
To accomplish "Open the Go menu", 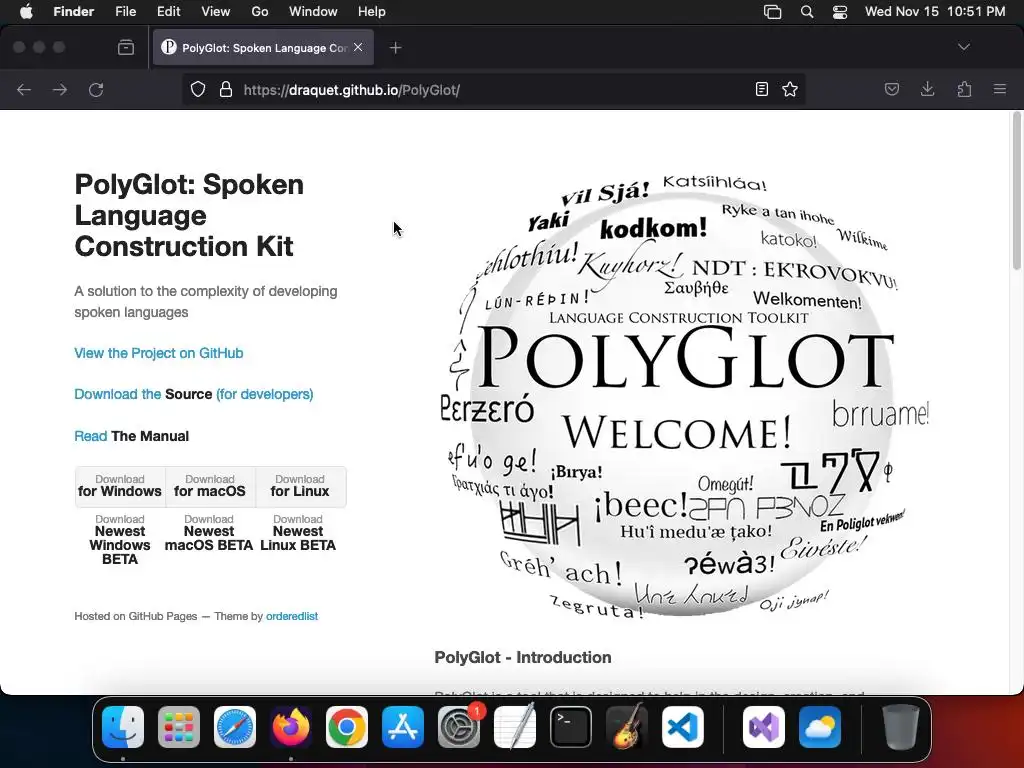I will 260,12.
